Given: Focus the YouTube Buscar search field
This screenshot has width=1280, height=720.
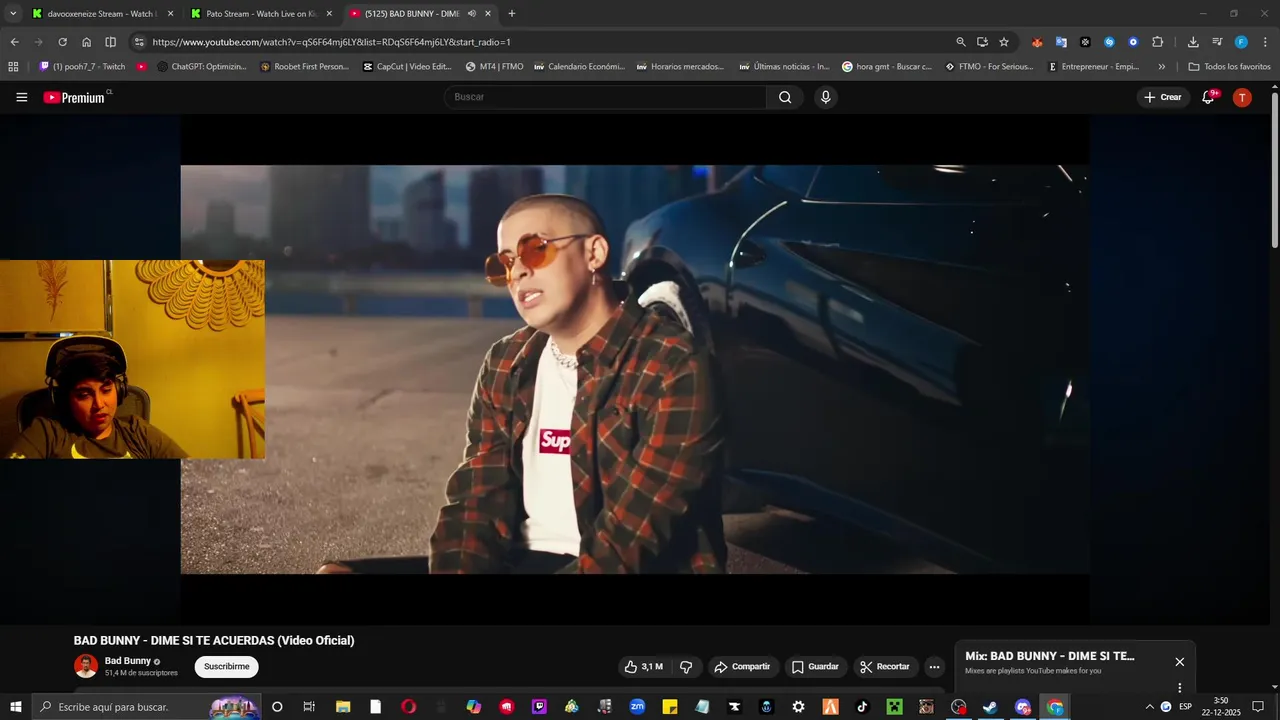Looking at the screenshot, I should click(605, 97).
